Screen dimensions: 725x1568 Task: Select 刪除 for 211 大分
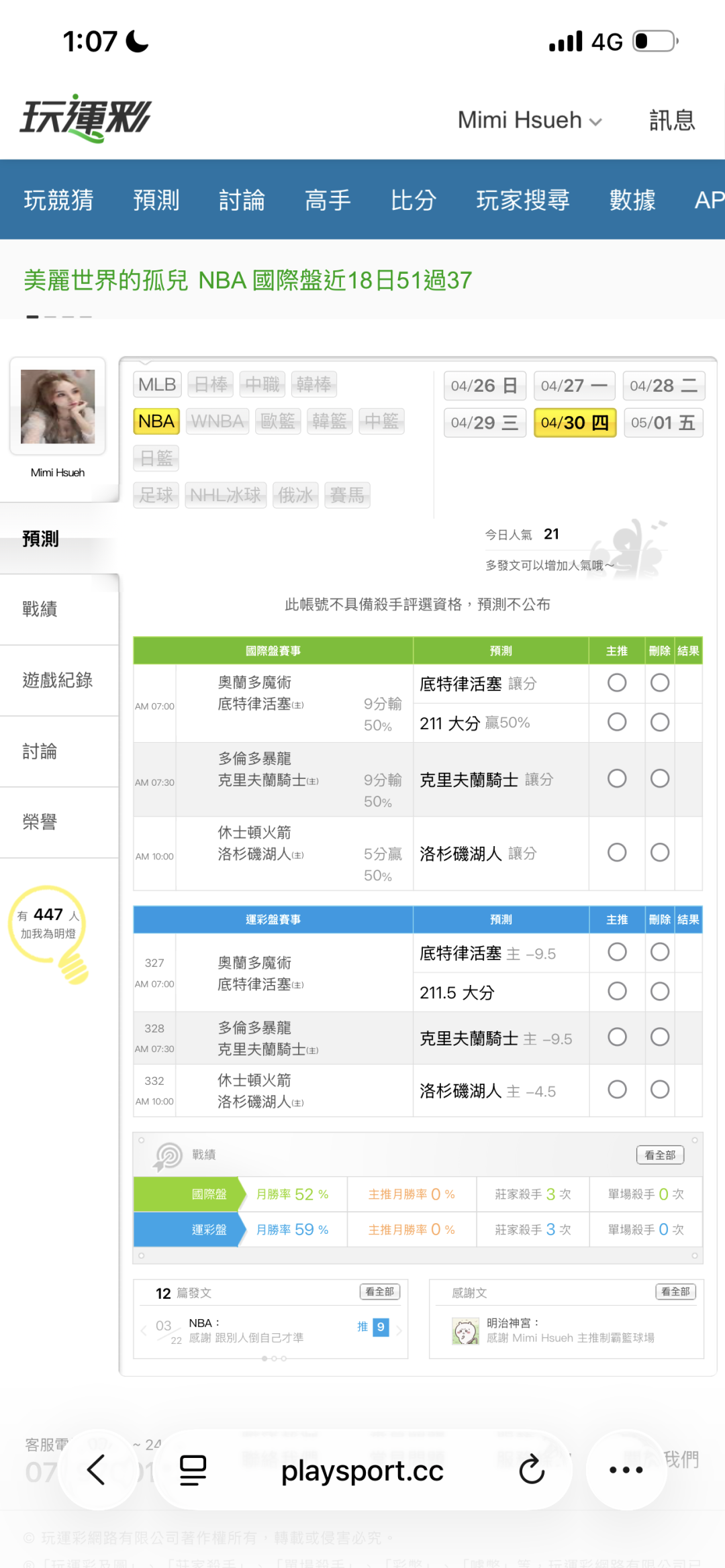(x=660, y=722)
